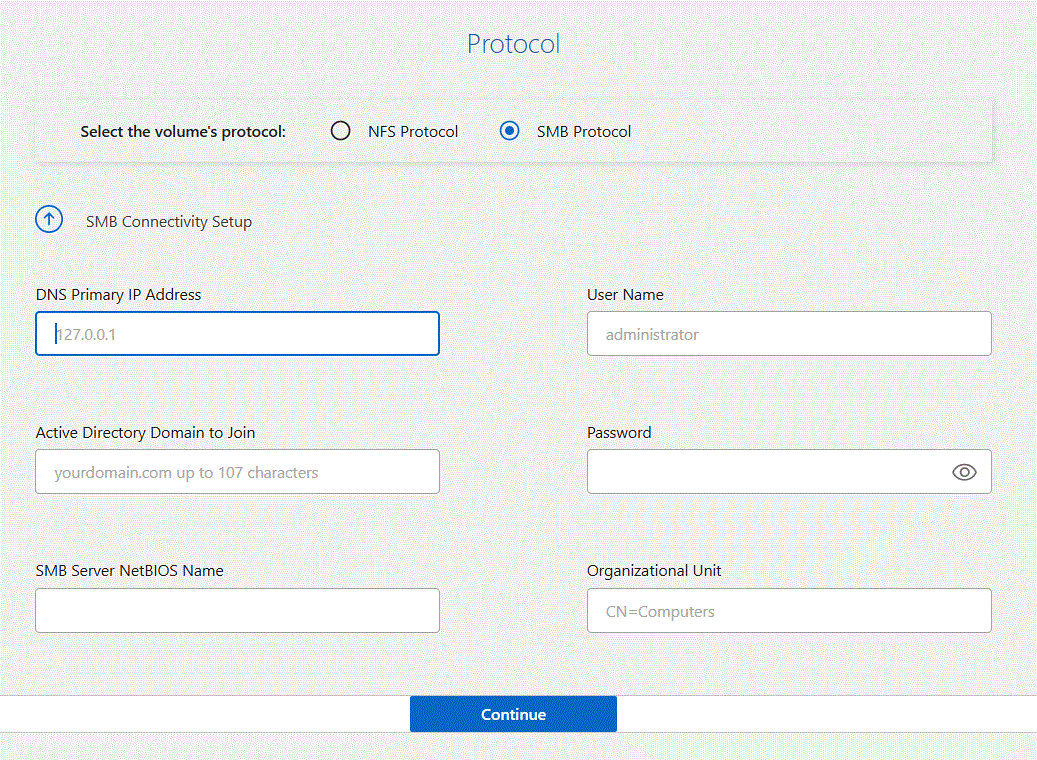
Task: Select the SMB Protocol radio button
Action: coord(510,130)
